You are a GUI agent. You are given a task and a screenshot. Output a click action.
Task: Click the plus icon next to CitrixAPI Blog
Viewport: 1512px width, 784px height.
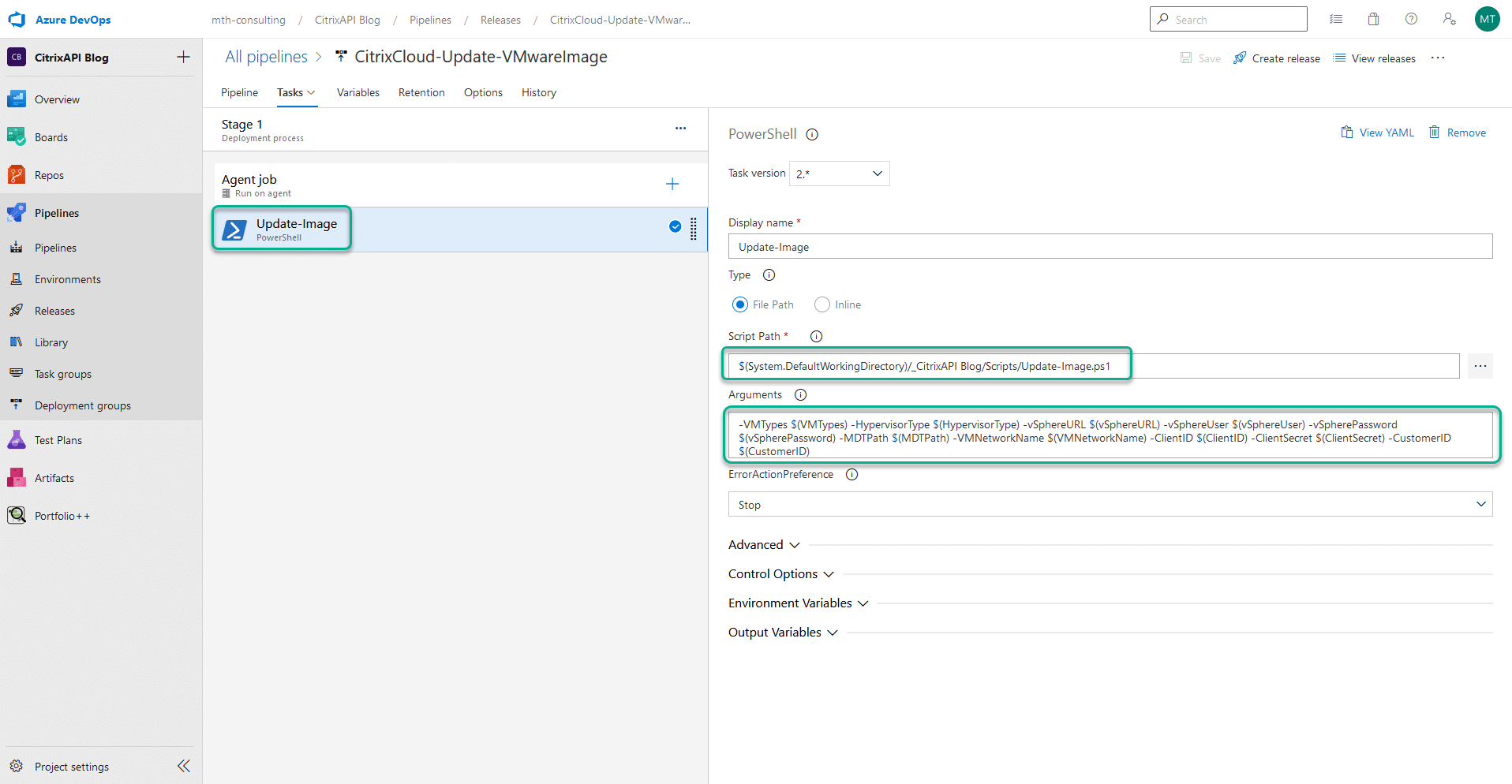183,57
